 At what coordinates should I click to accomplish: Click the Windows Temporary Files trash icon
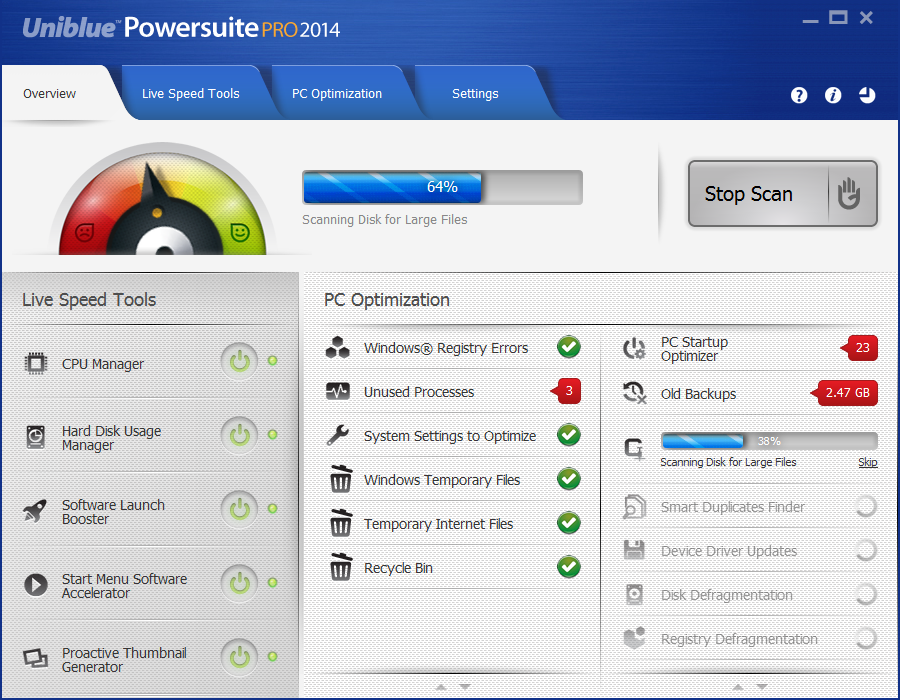point(340,479)
